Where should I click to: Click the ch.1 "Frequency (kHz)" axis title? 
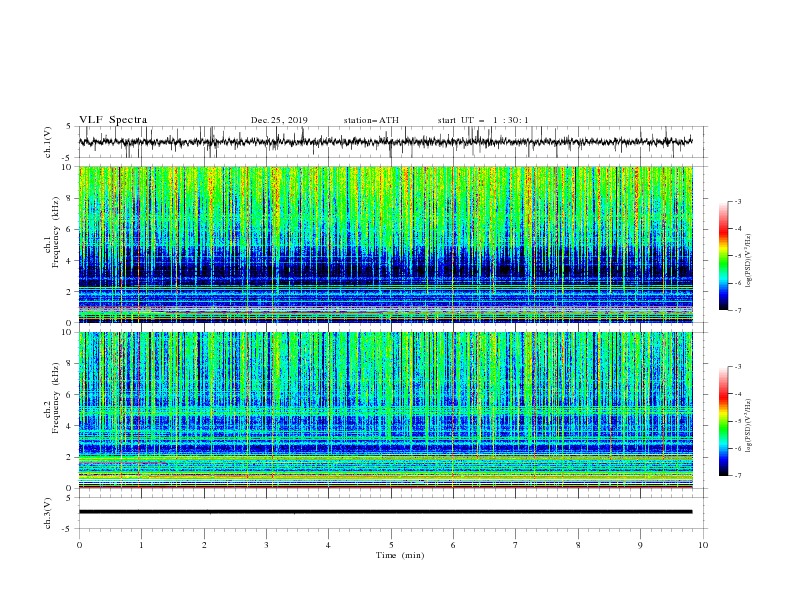coord(56,233)
